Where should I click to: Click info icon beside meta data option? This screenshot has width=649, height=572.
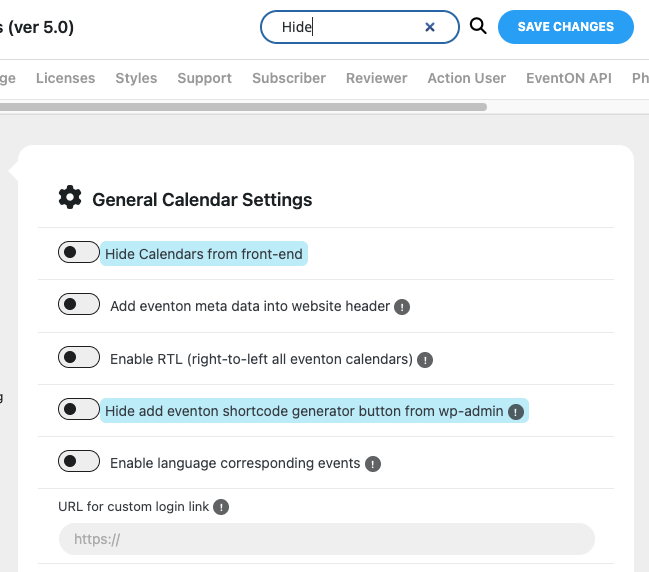click(x=402, y=307)
